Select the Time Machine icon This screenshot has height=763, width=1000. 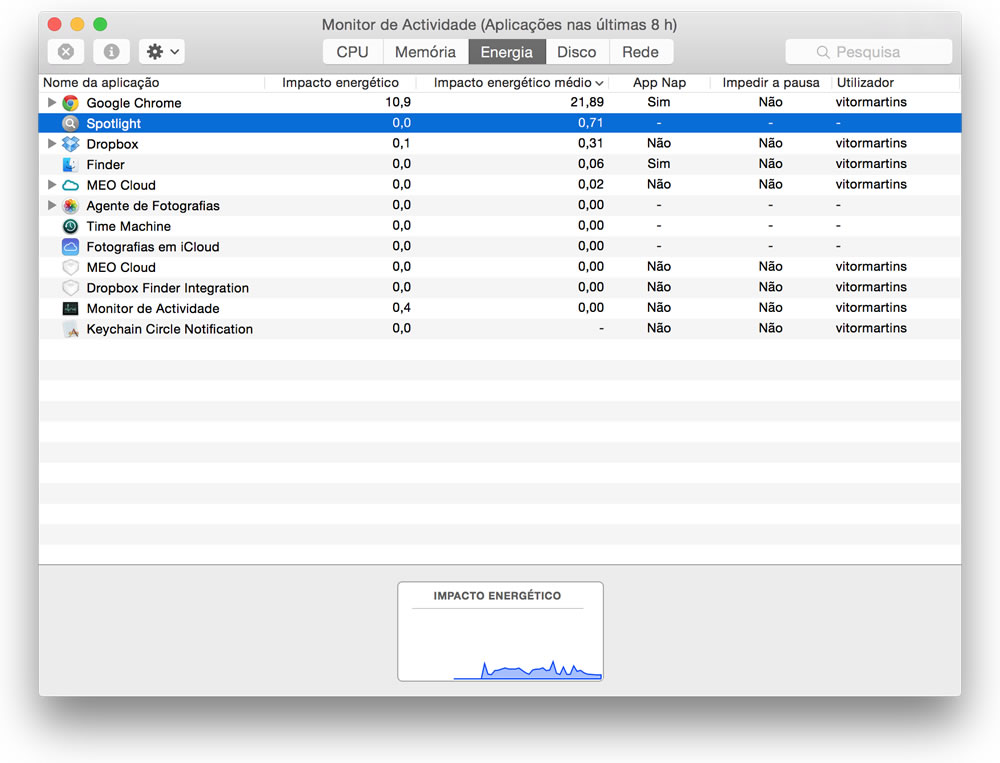point(70,226)
